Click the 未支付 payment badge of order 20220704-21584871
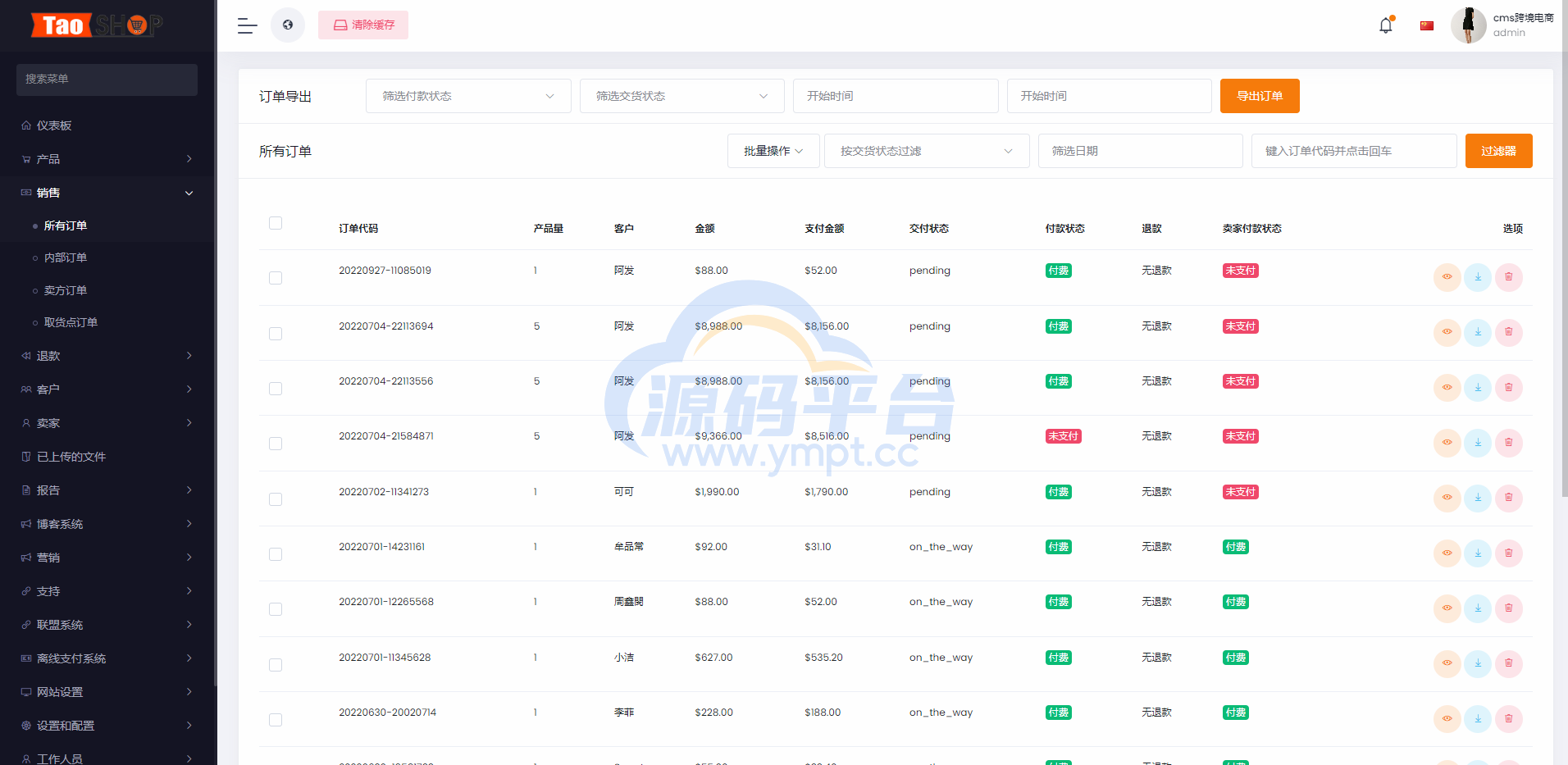 (x=1064, y=436)
